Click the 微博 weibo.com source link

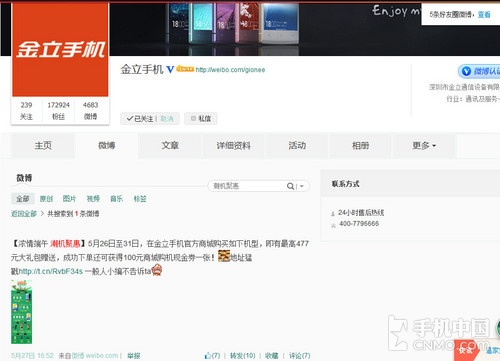click(x=95, y=356)
